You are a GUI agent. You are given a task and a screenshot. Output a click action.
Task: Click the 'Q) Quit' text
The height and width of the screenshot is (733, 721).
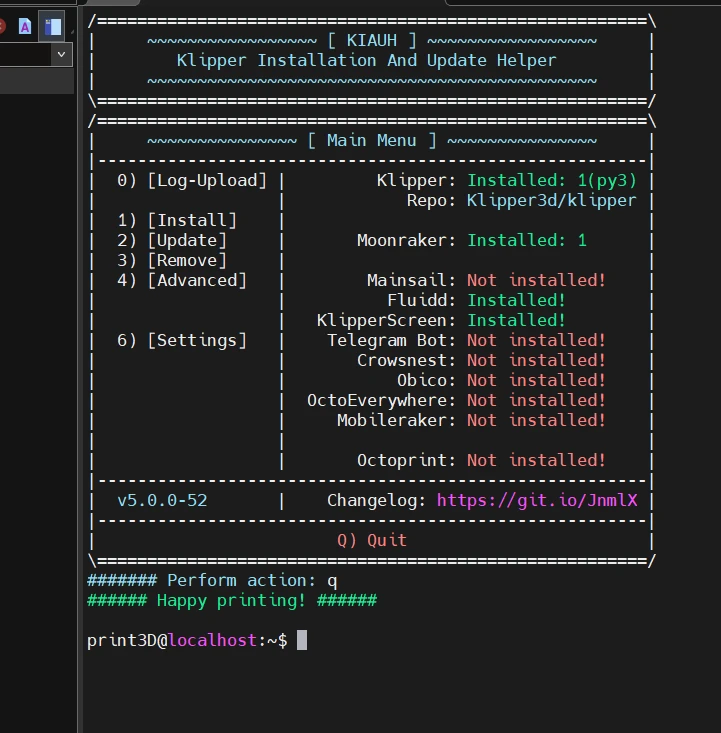click(x=372, y=540)
